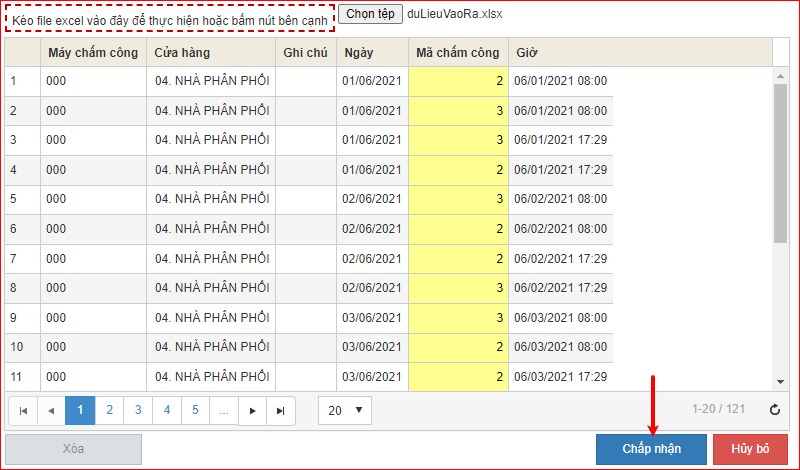Click Giờ cell in row 11
800x470 pixels.
coord(561,377)
